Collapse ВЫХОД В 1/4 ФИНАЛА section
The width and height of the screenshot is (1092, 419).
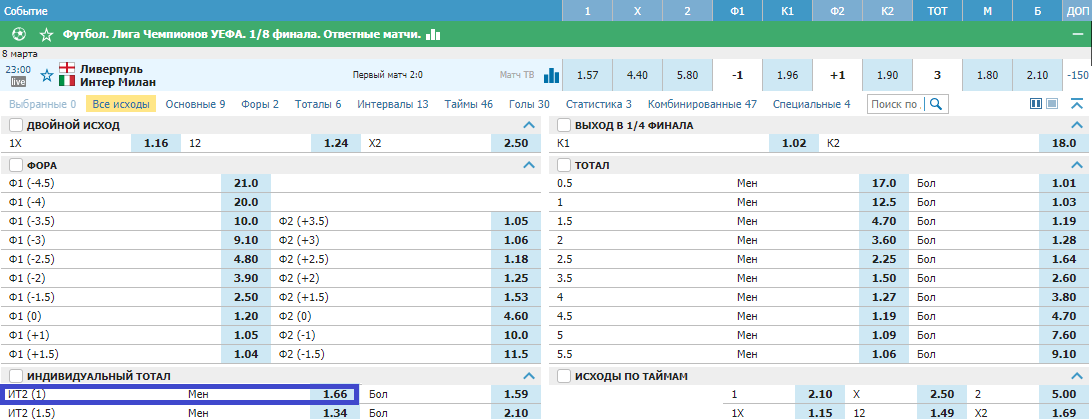(1077, 125)
